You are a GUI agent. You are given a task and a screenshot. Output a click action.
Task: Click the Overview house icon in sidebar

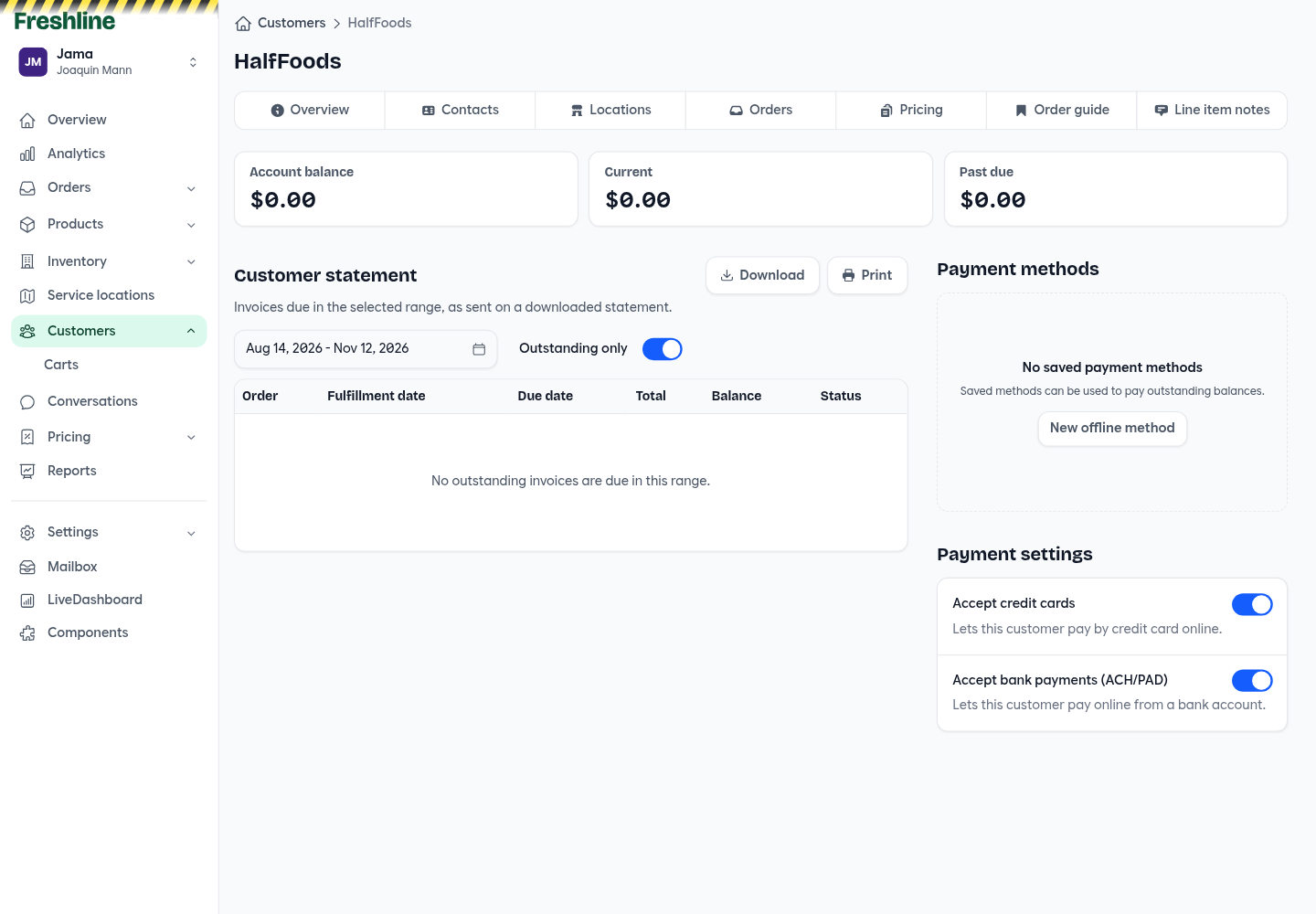(27, 121)
